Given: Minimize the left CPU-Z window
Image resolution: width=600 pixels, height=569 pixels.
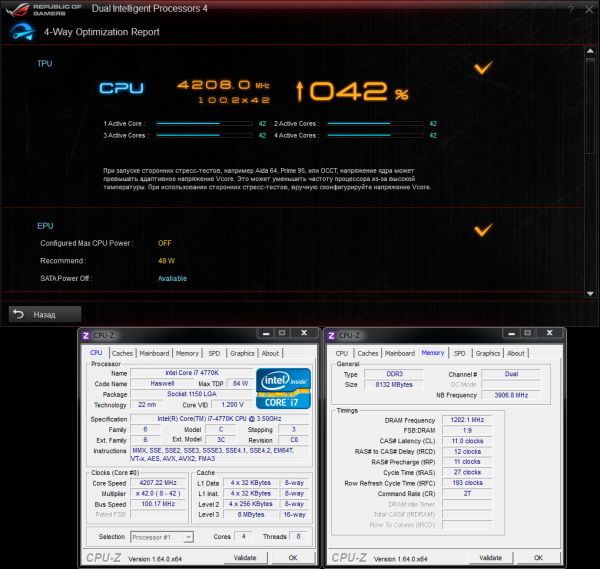Looking at the screenshot, I should [x=266, y=333].
